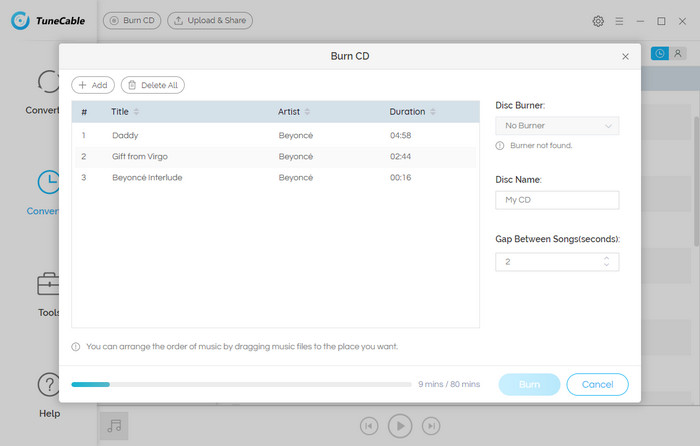Viewport: 700px width, 446px height.
Task: Open TuneCable settings gear icon
Action: [x=598, y=21]
